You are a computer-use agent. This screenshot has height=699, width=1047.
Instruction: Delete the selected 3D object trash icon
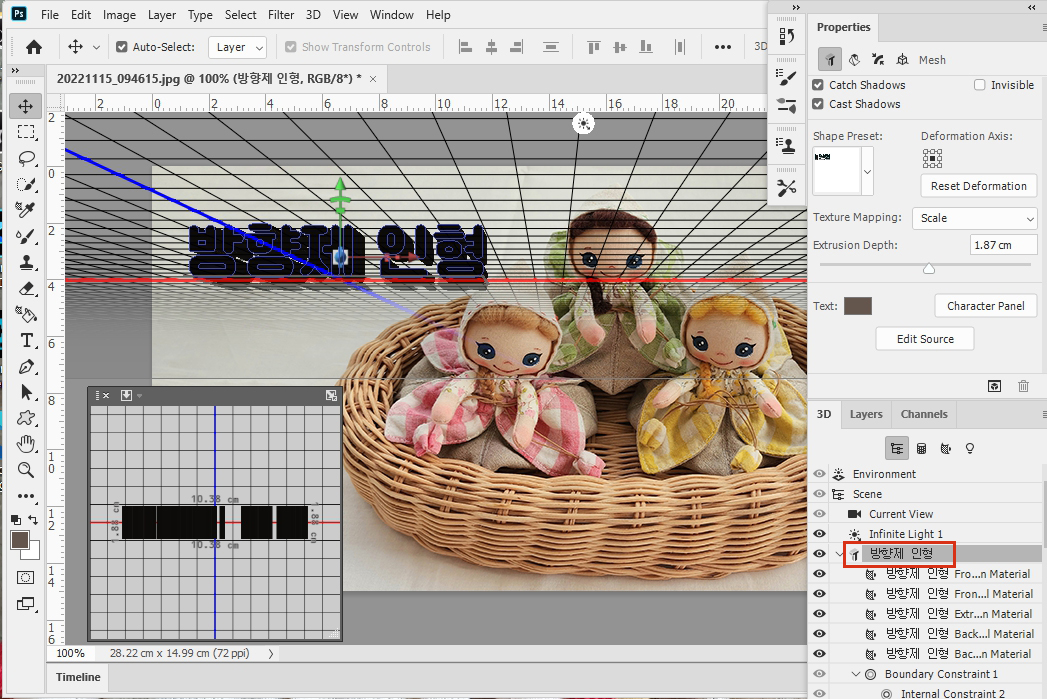[x=1023, y=386]
